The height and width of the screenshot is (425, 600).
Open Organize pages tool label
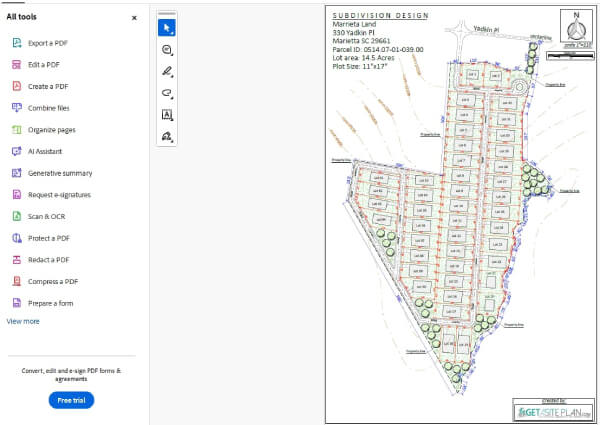coord(52,130)
